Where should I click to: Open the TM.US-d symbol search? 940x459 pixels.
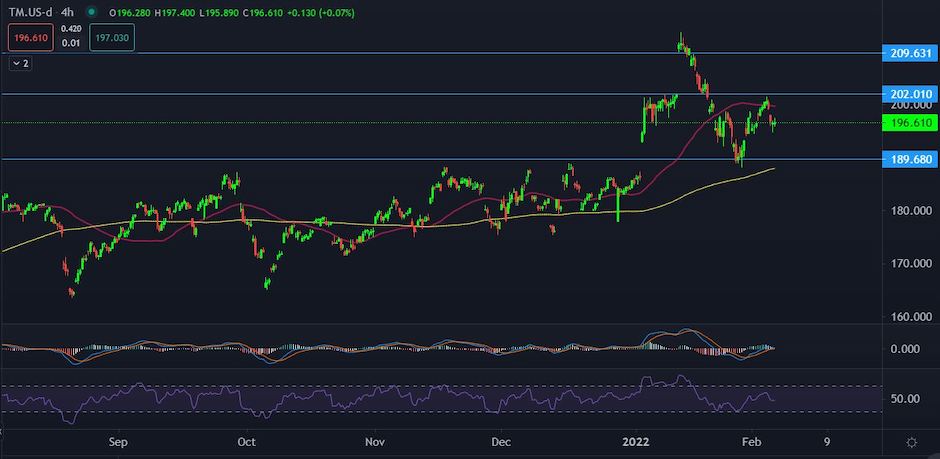[29, 12]
